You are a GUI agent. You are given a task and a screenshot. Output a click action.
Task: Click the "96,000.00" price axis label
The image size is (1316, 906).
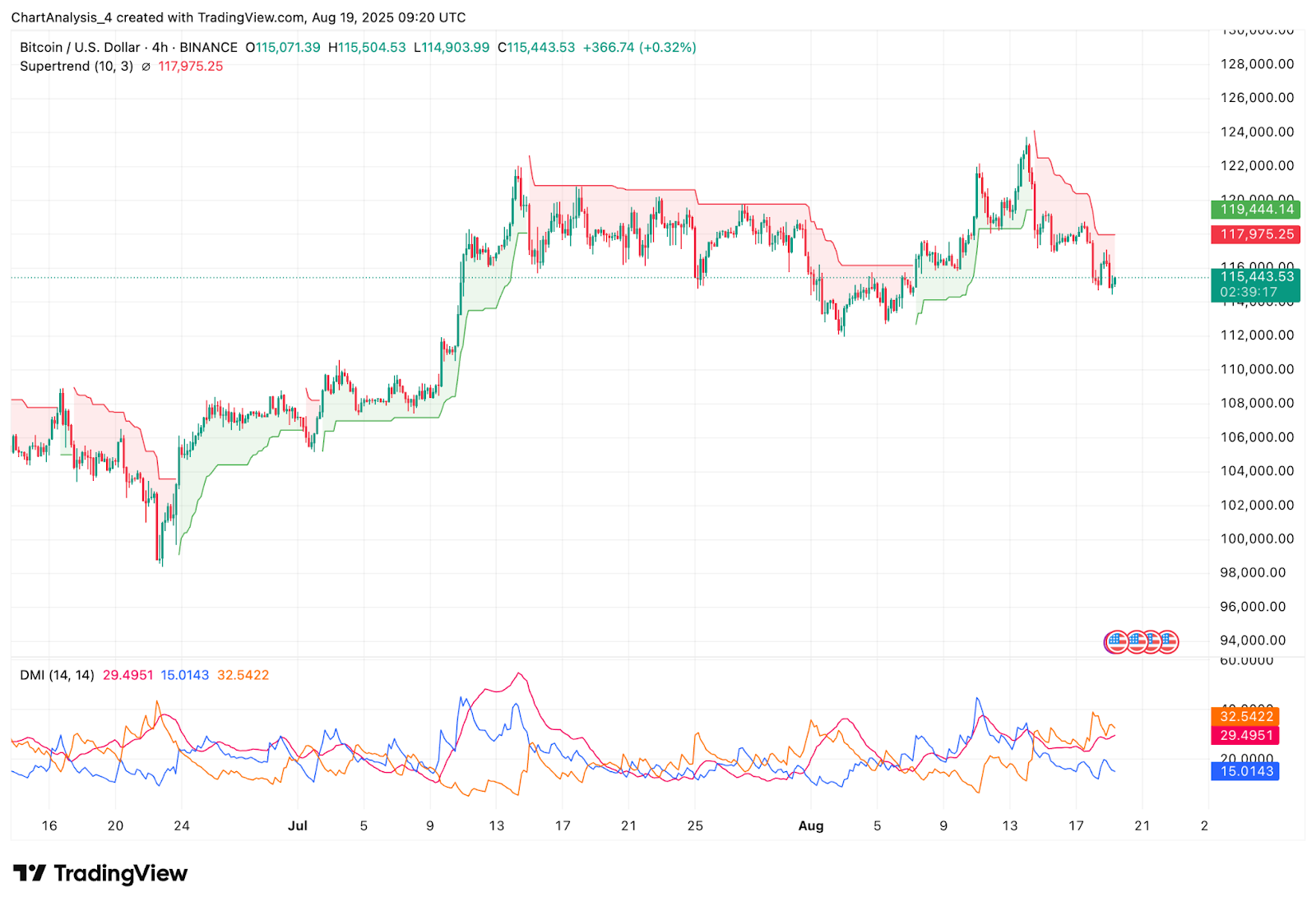coord(1253,607)
